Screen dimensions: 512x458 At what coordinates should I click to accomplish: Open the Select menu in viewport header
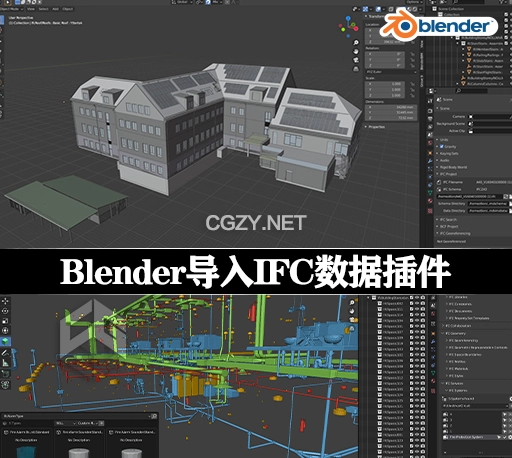(43, 9)
